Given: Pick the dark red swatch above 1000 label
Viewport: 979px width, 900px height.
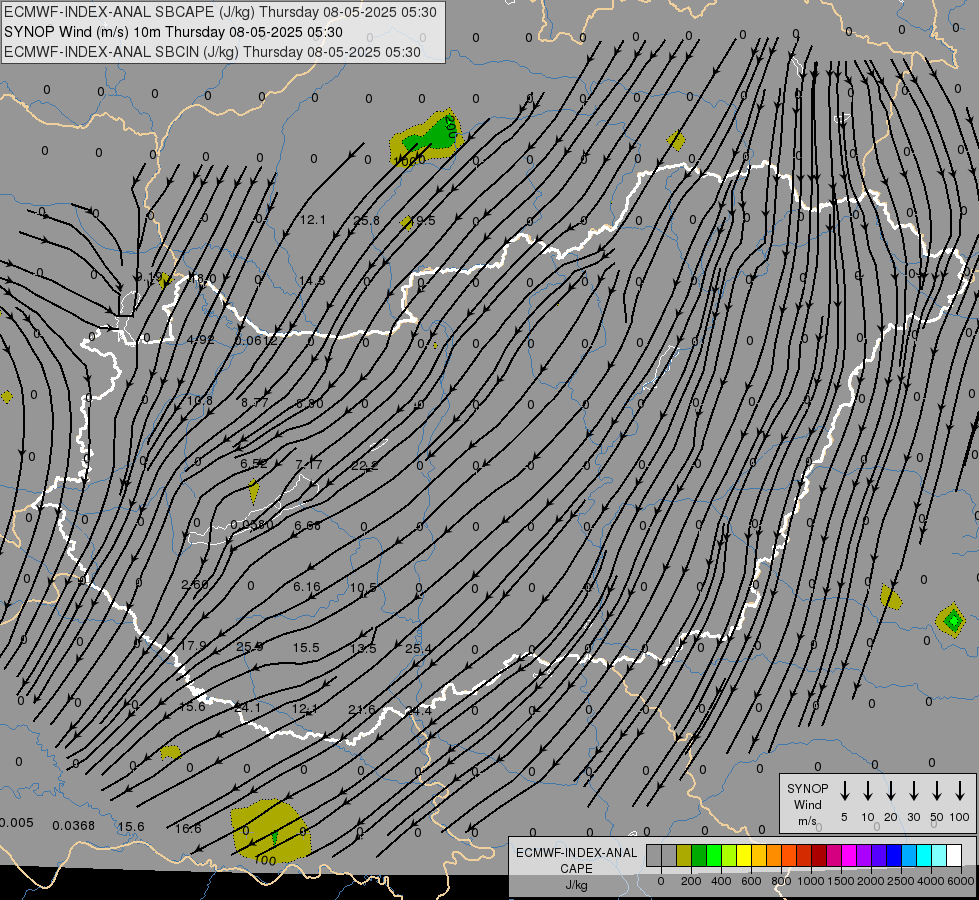Looking at the screenshot, I should pos(819,856).
